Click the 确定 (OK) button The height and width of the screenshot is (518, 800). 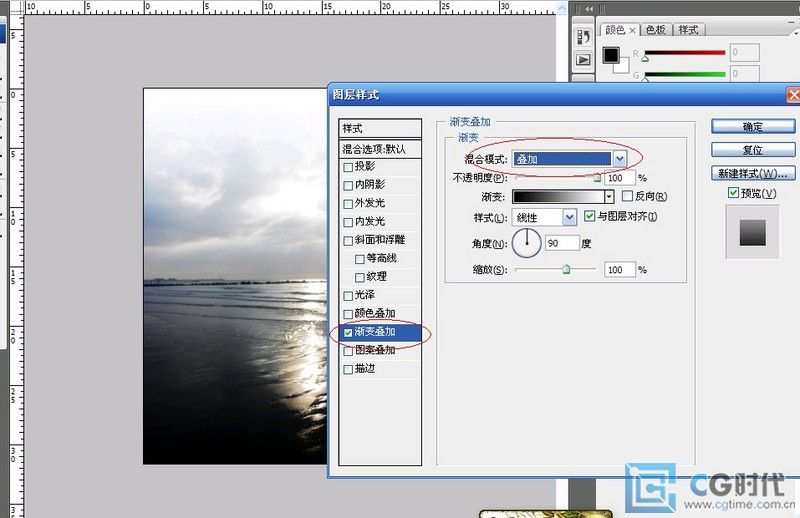tap(752, 127)
